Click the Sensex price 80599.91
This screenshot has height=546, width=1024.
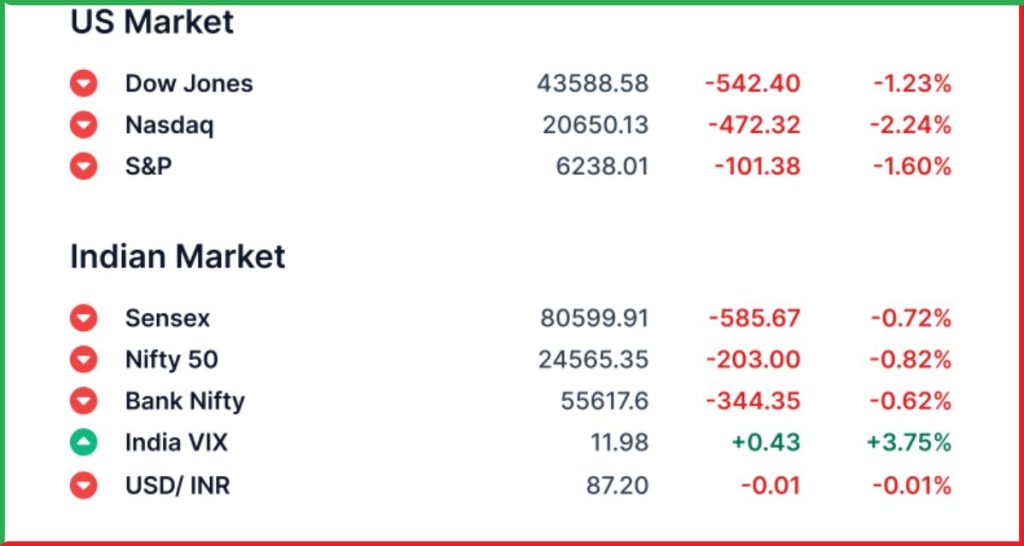click(594, 318)
